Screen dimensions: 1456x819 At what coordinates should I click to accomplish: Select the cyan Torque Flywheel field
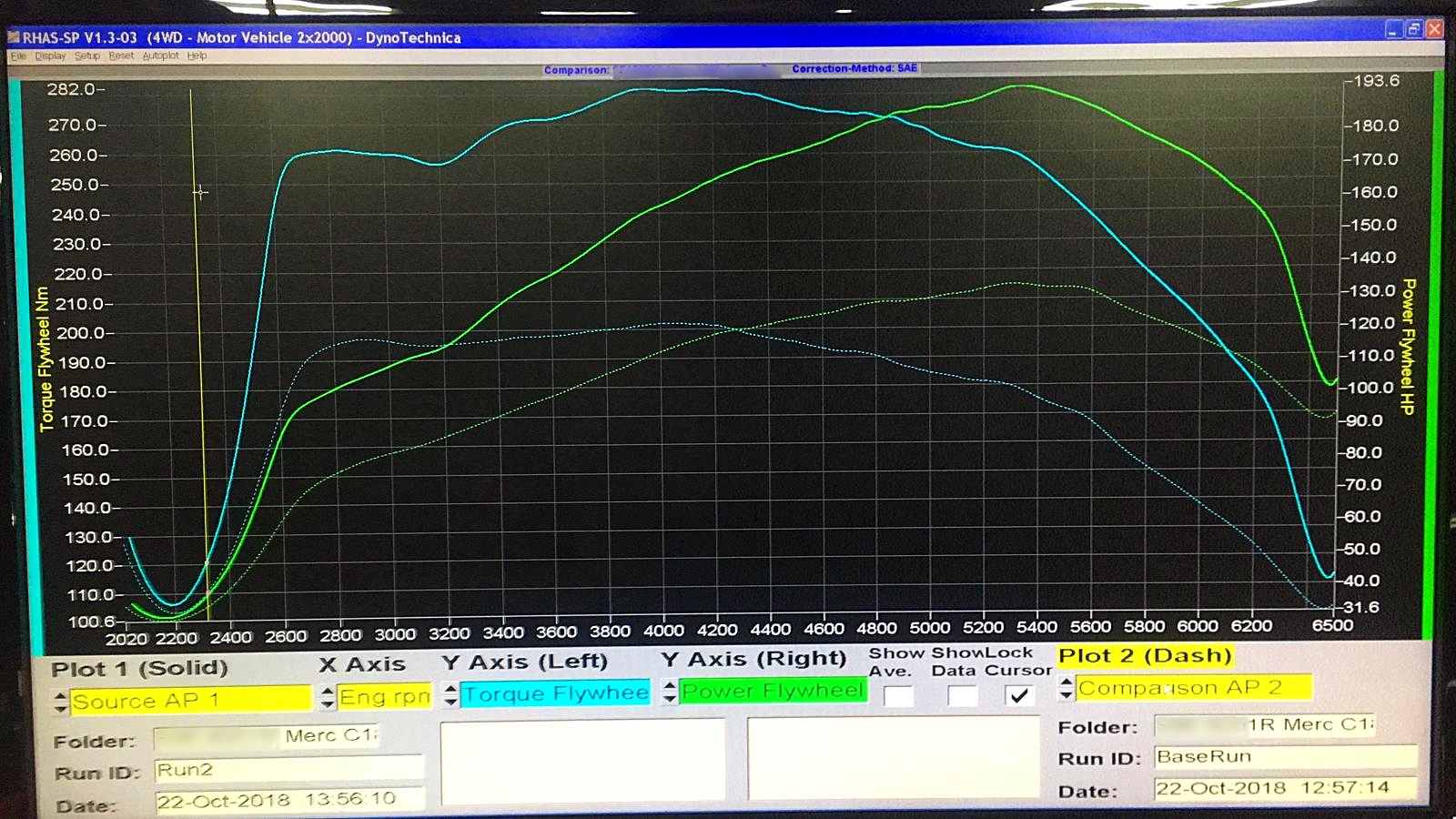[555, 693]
